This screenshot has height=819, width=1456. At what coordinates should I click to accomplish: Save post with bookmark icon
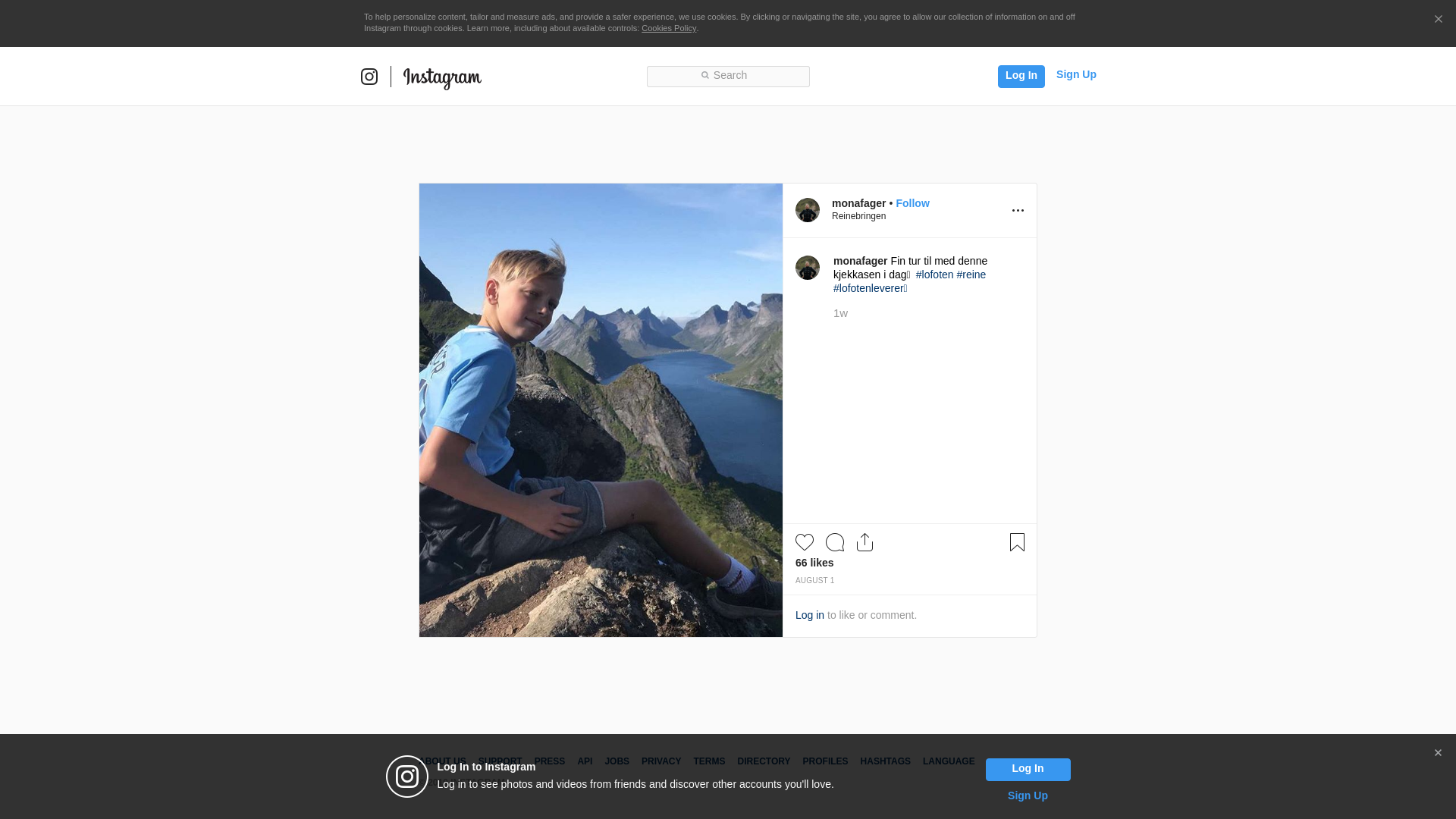click(x=1017, y=542)
